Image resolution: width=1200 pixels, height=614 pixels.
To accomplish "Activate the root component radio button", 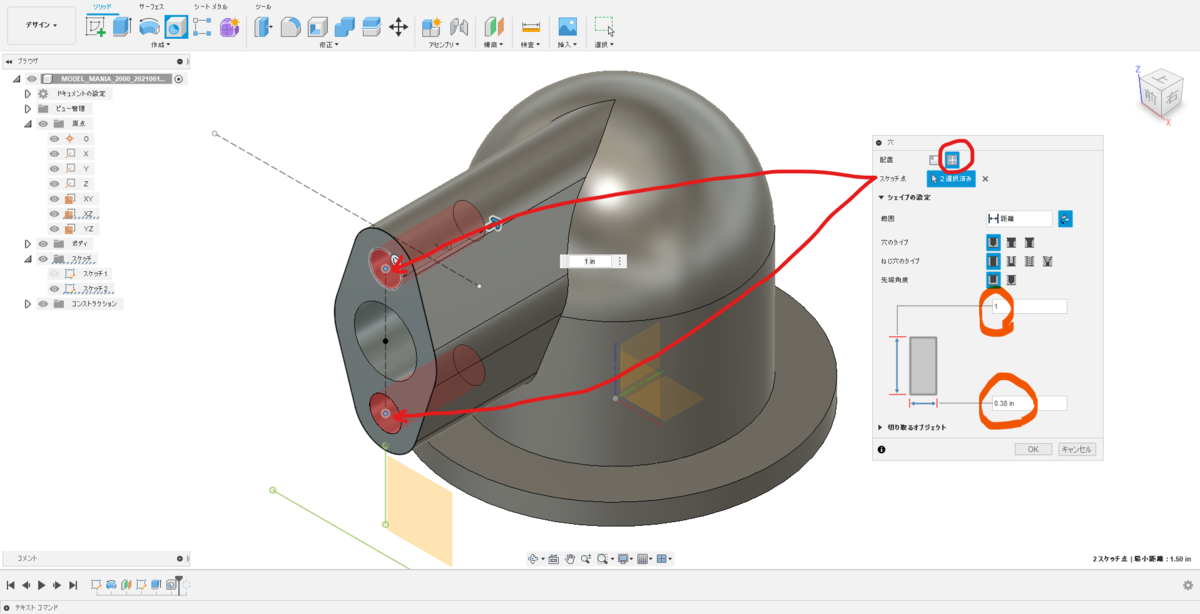I will 179,79.
